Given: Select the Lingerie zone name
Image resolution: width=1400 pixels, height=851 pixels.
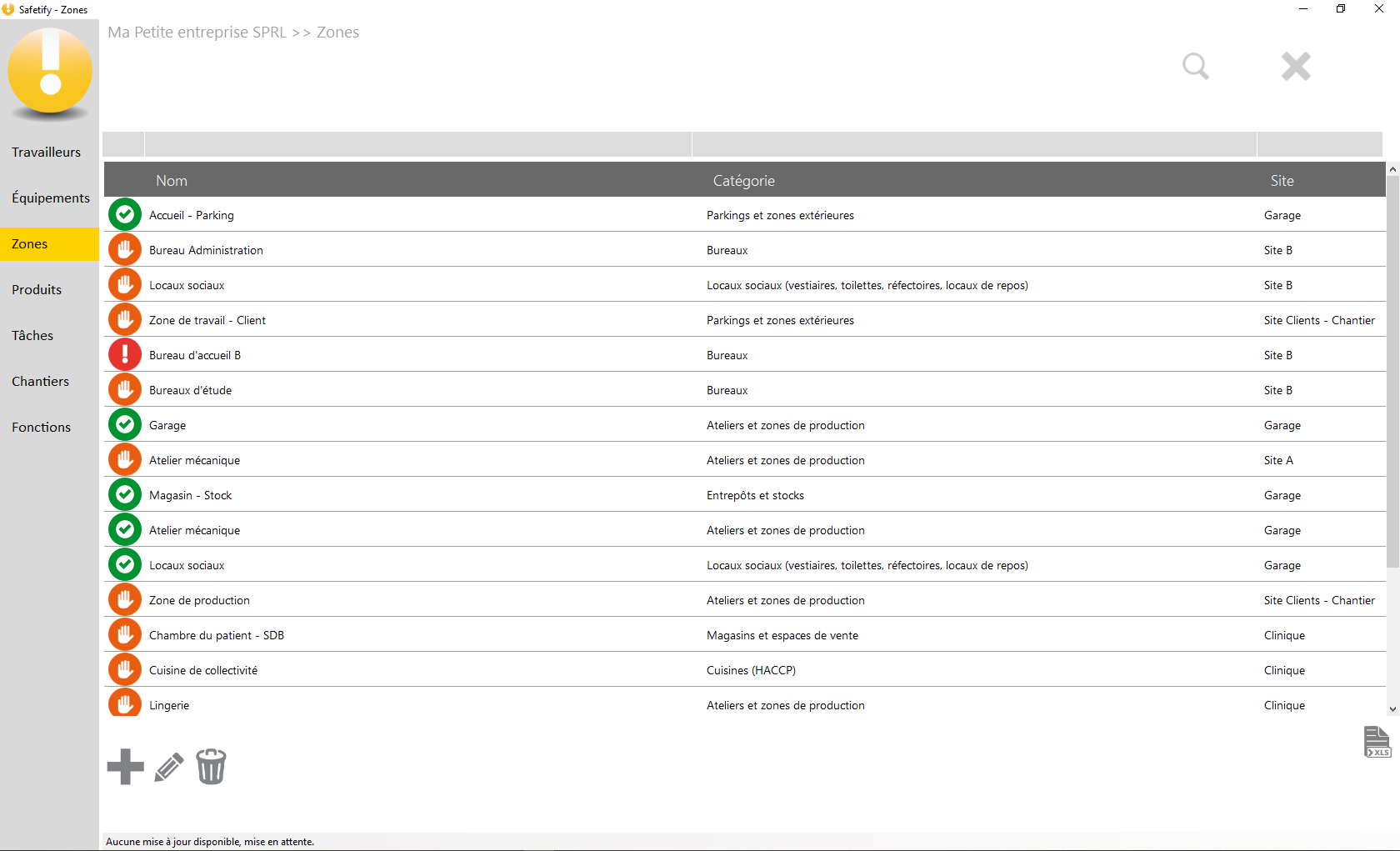Looking at the screenshot, I should tap(169, 705).
